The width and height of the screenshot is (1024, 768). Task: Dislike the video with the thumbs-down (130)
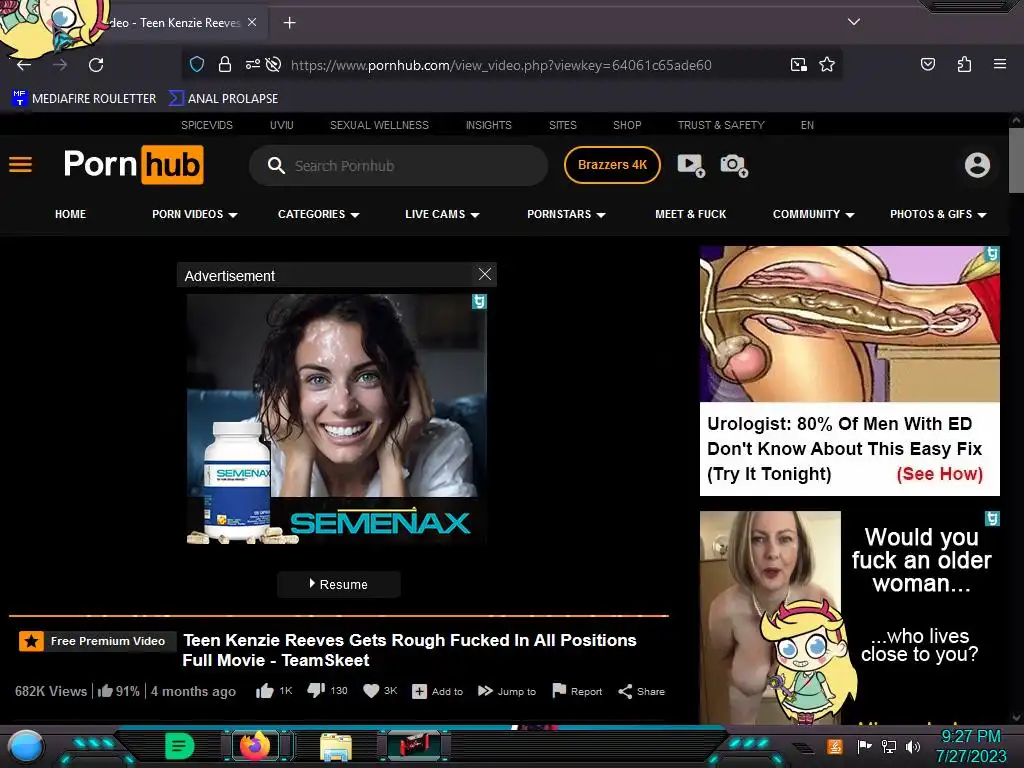tap(327, 690)
